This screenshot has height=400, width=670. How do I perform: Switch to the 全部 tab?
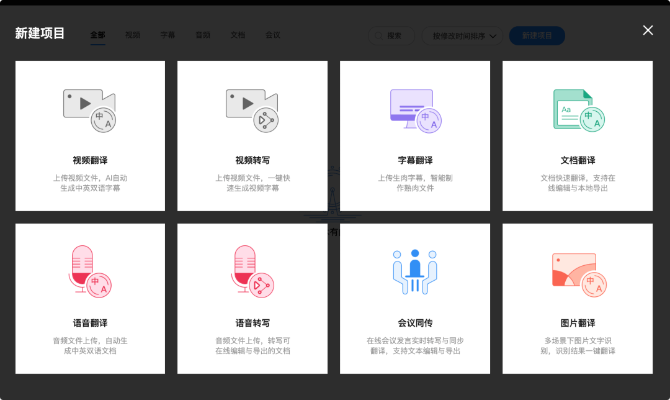point(98,35)
